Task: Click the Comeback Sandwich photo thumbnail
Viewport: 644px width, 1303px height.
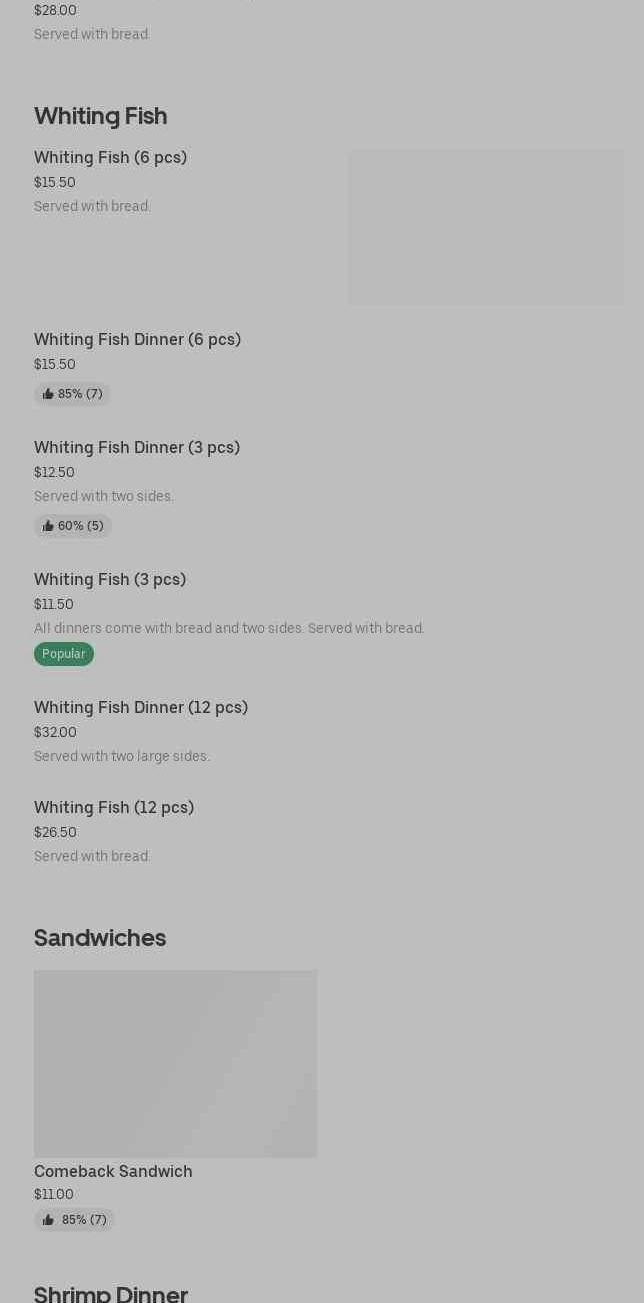Action: tap(175, 1063)
